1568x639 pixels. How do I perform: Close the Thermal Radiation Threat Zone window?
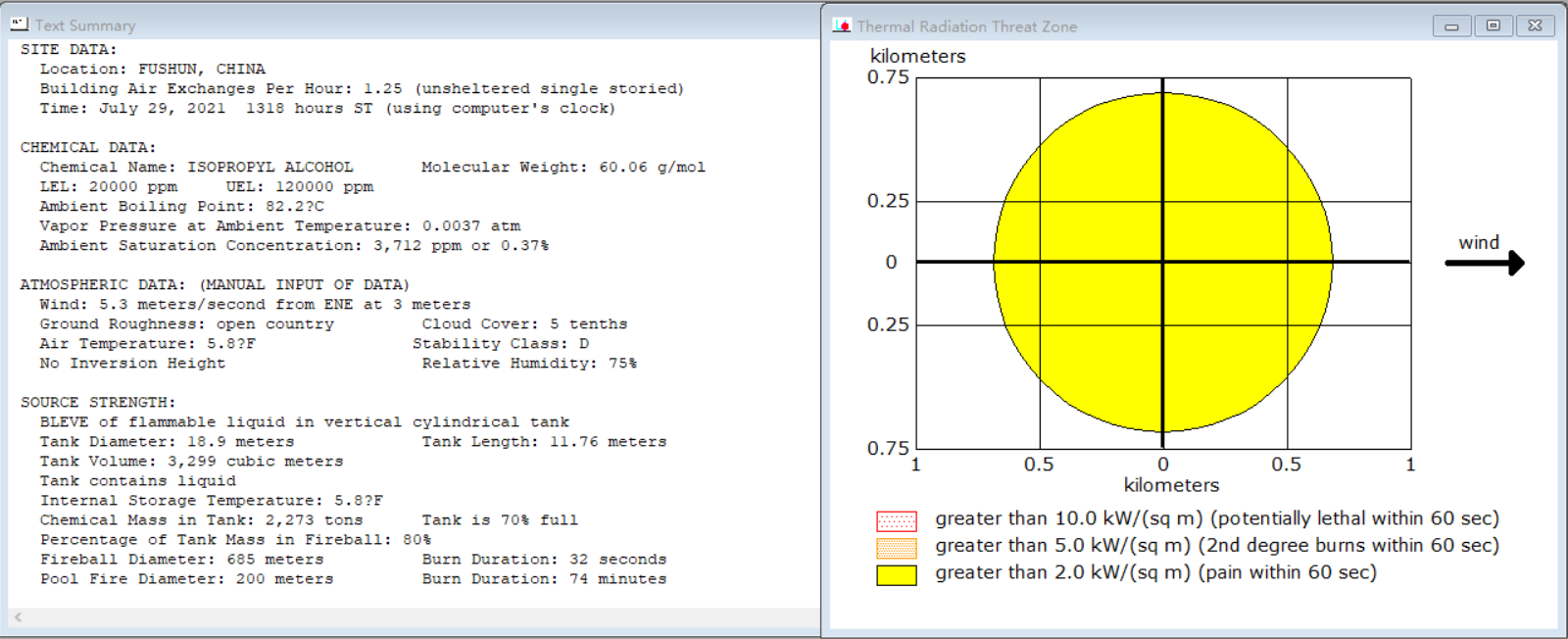point(1535,26)
